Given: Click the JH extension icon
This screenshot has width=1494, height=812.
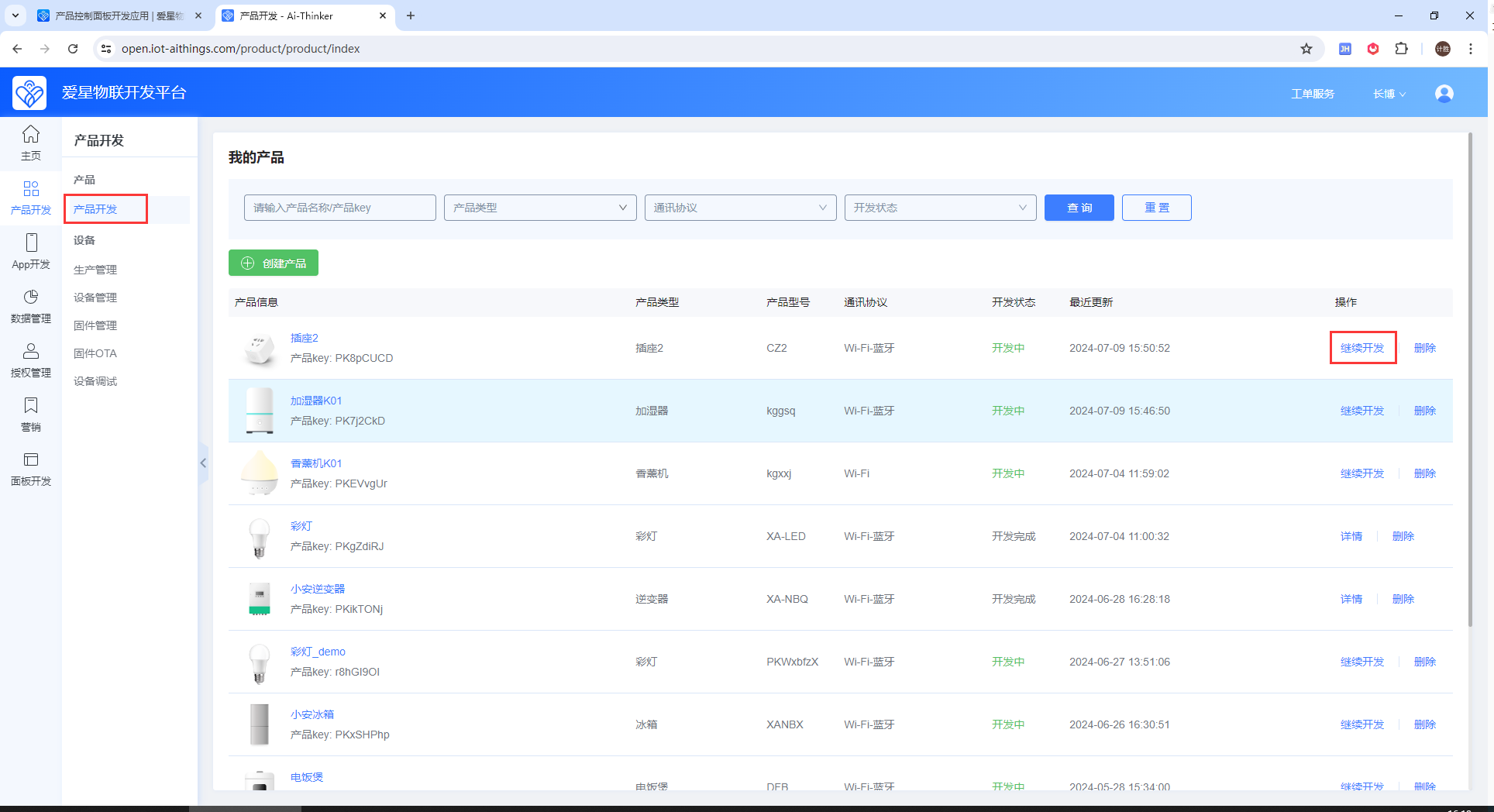Looking at the screenshot, I should (1345, 49).
